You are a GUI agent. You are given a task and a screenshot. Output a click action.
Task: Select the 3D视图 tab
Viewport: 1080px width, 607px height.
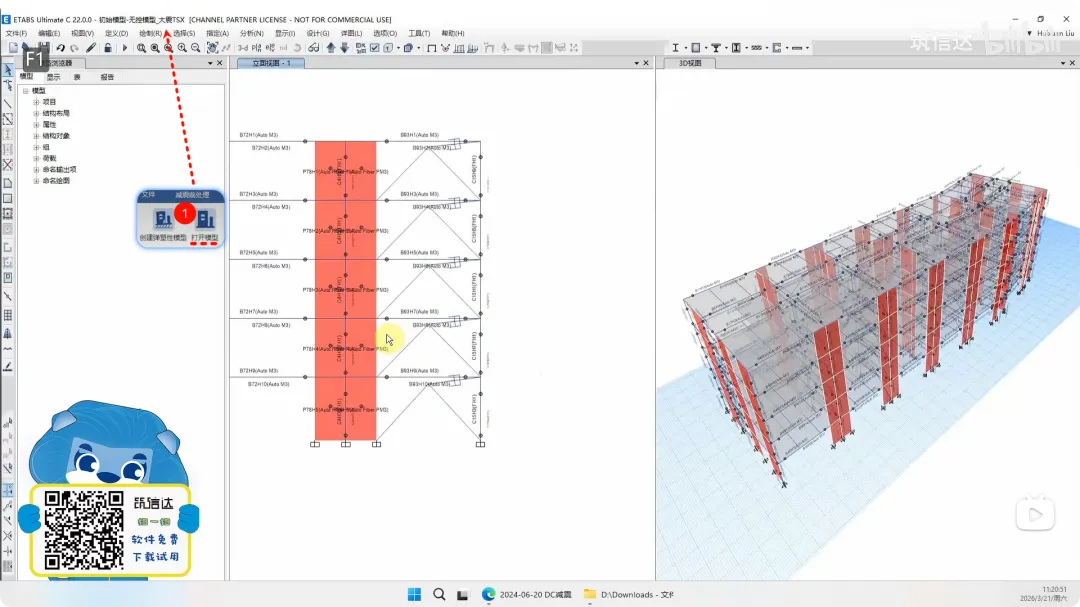point(689,63)
